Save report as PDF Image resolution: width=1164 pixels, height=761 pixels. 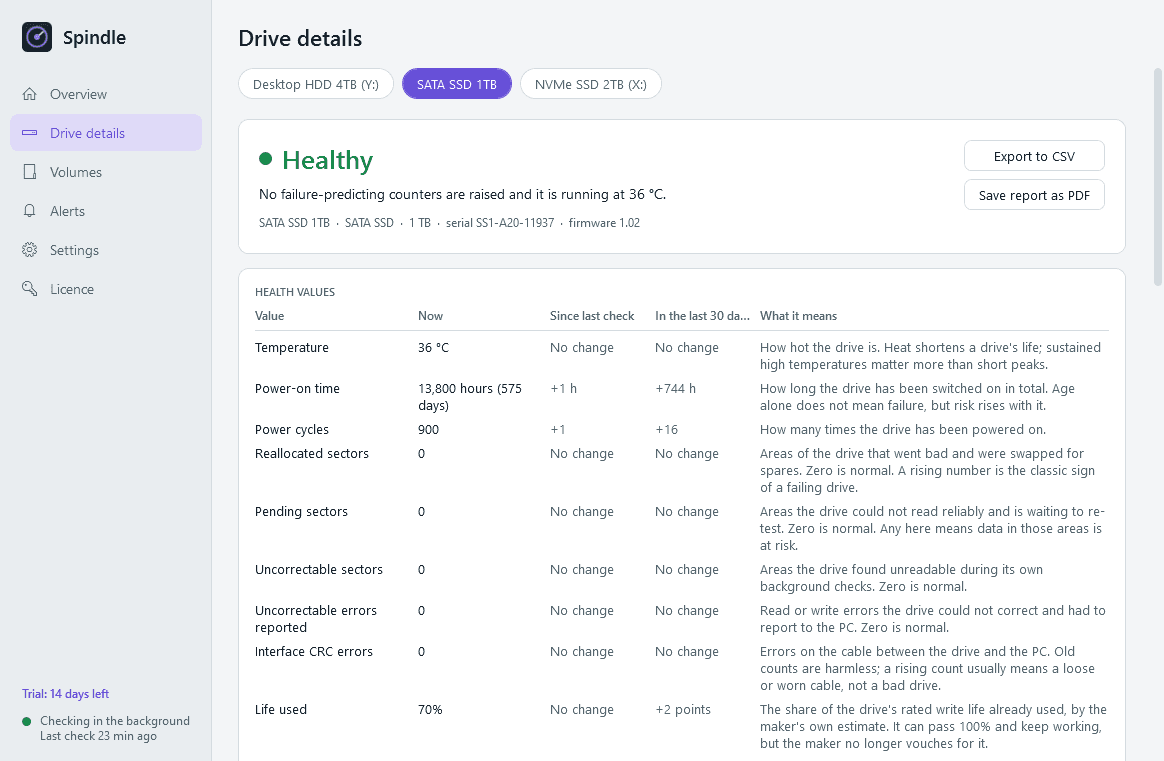point(1034,195)
